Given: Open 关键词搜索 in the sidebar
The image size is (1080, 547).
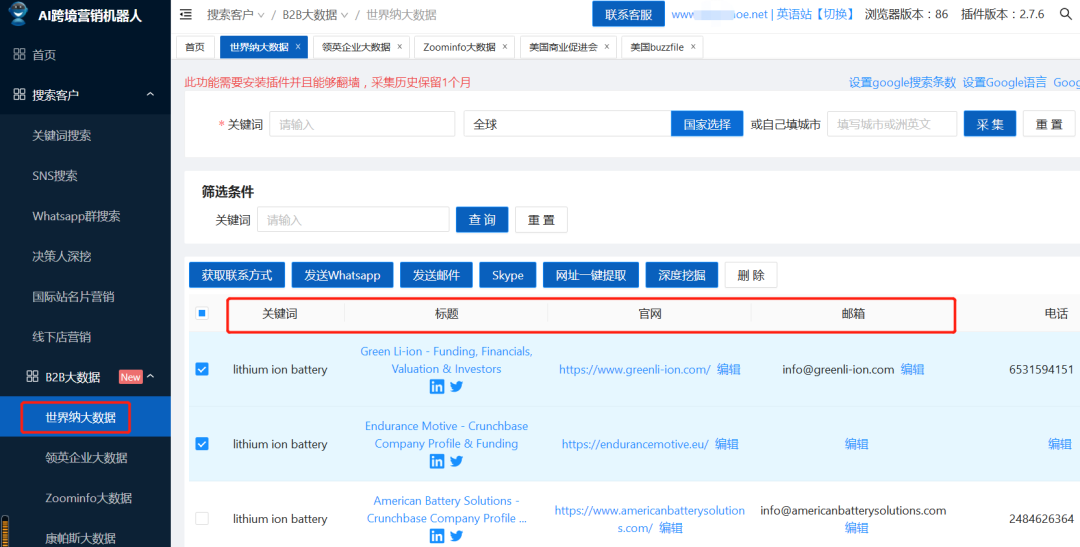Looking at the screenshot, I should pos(61,136).
